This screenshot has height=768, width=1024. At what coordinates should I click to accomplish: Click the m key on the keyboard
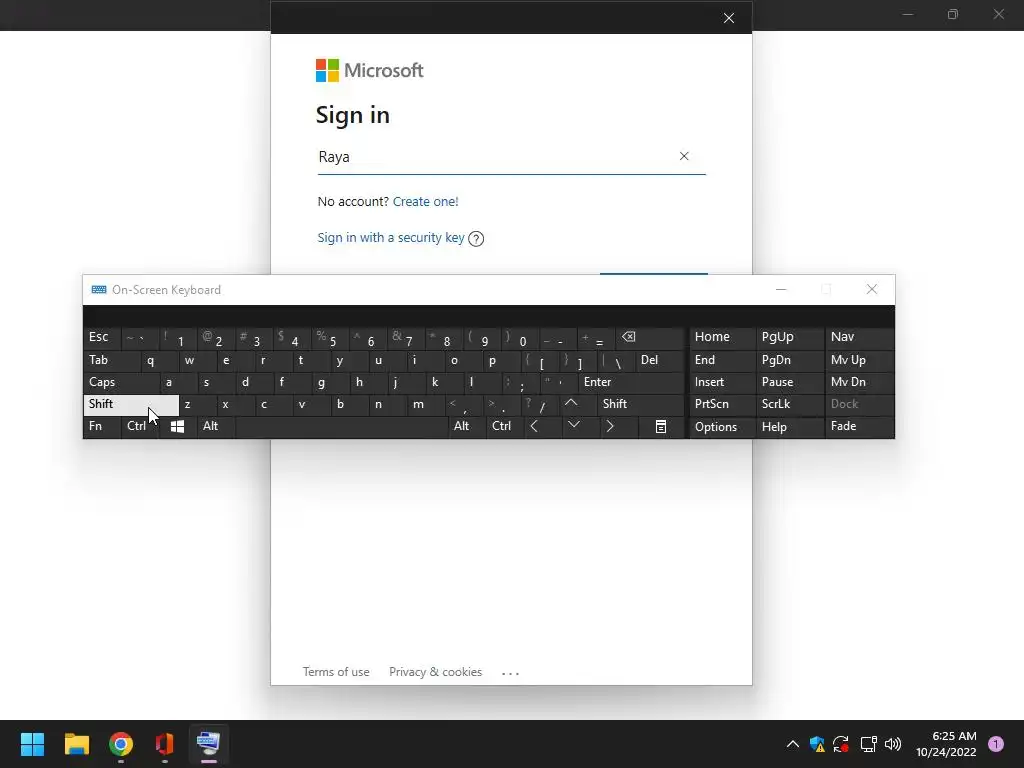click(x=426, y=404)
